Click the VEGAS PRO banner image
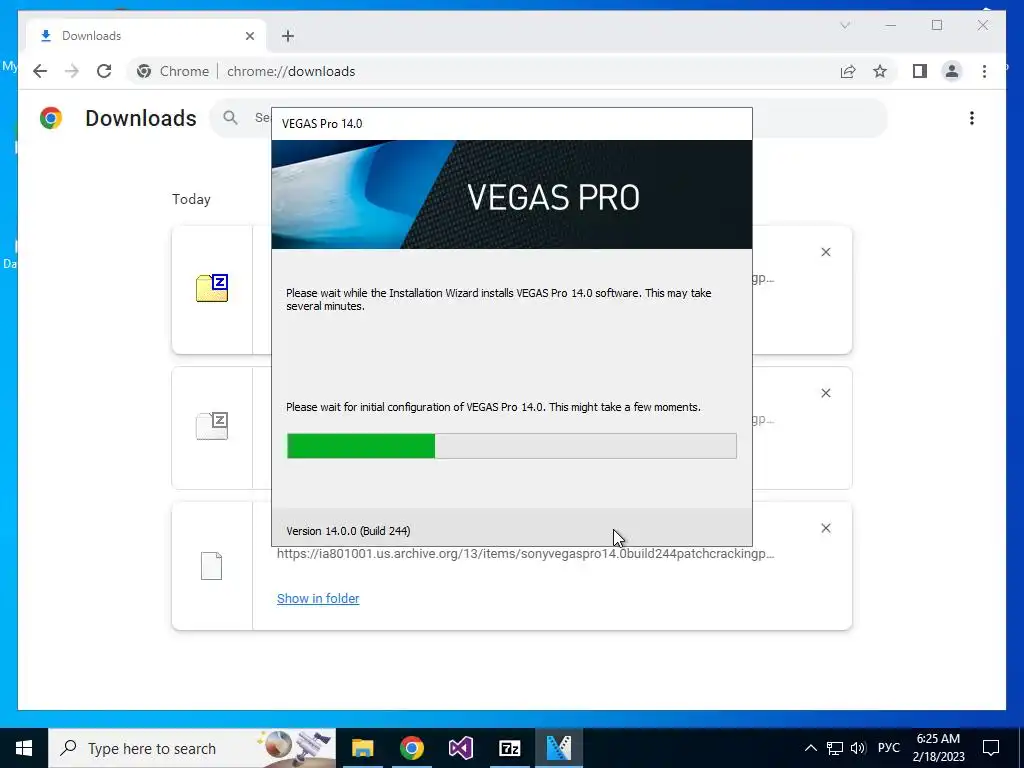 point(512,195)
